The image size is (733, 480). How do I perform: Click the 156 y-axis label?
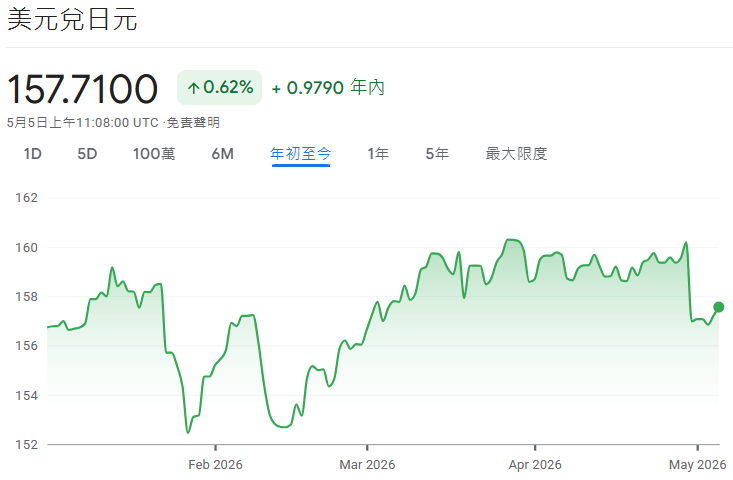[x=27, y=346]
